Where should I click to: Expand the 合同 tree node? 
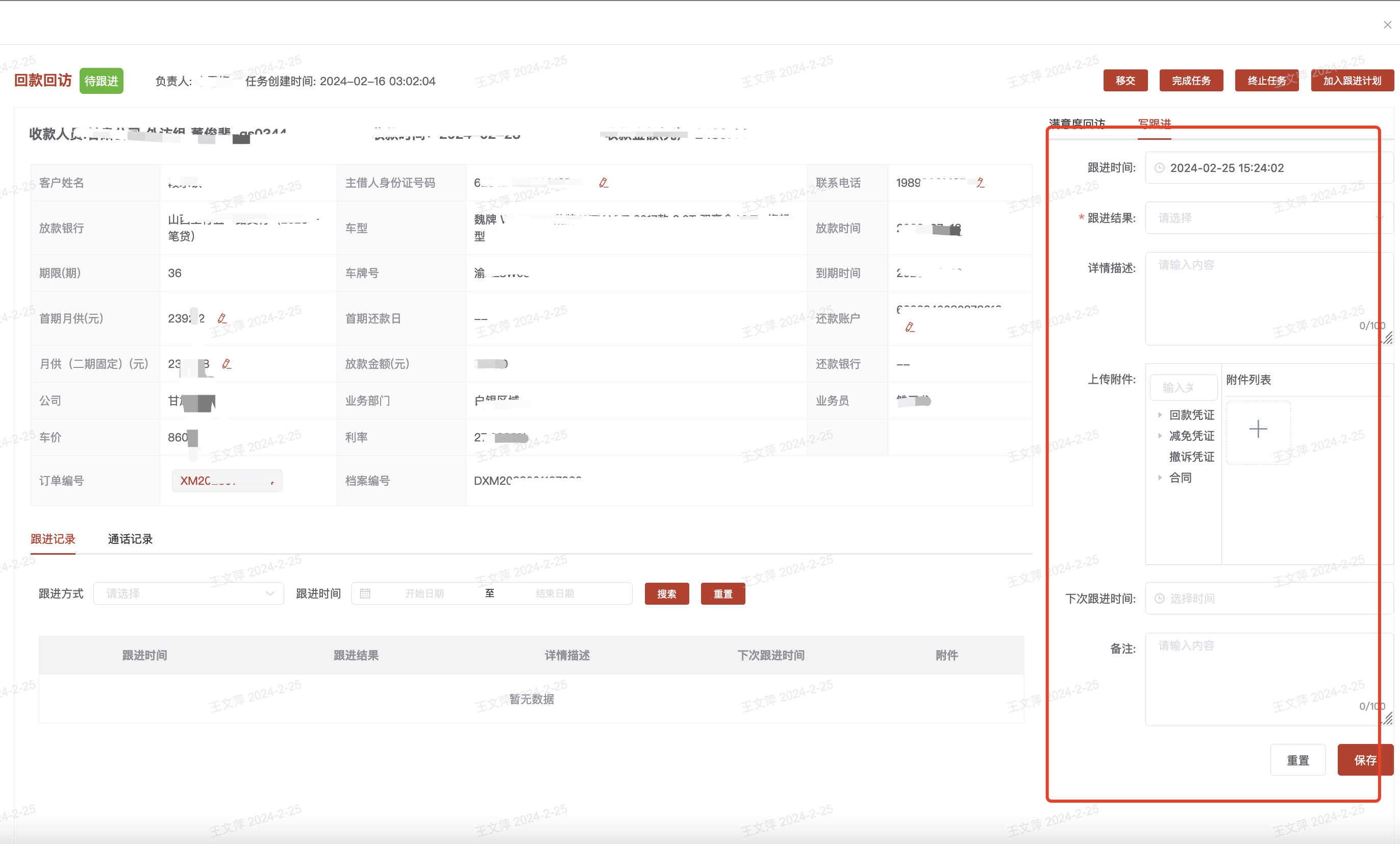click(x=1160, y=478)
